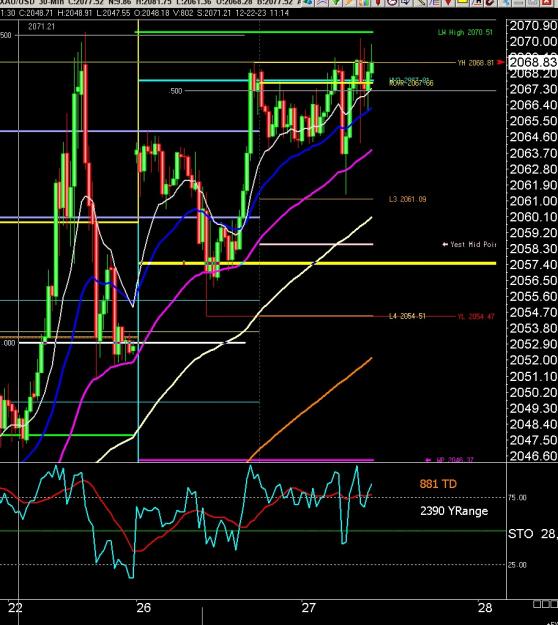The height and width of the screenshot is (625, 558).
Task: Click the 2050.20 price axis label
Action: [533, 392]
